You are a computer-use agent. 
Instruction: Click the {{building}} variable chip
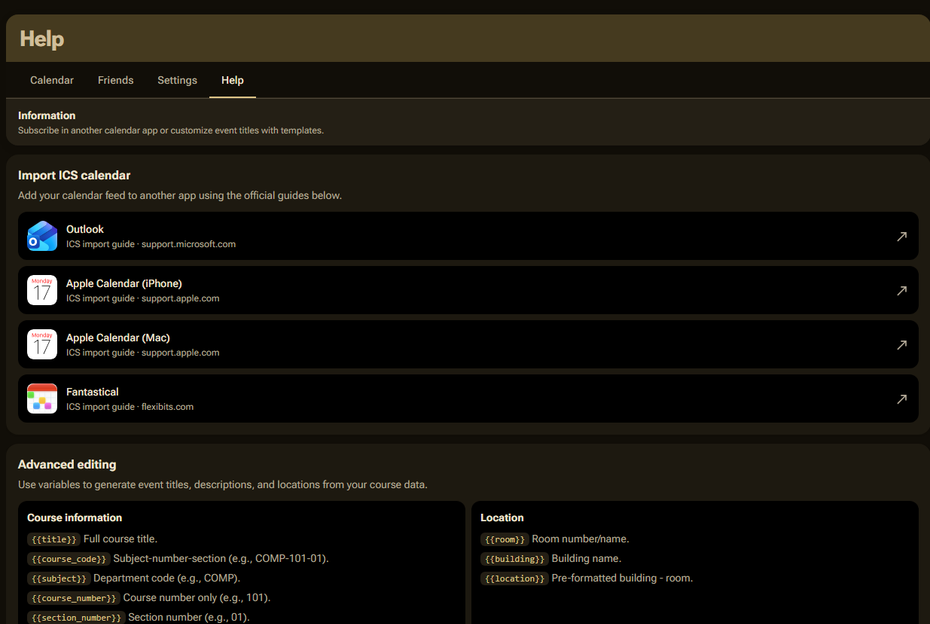click(514, 559)
